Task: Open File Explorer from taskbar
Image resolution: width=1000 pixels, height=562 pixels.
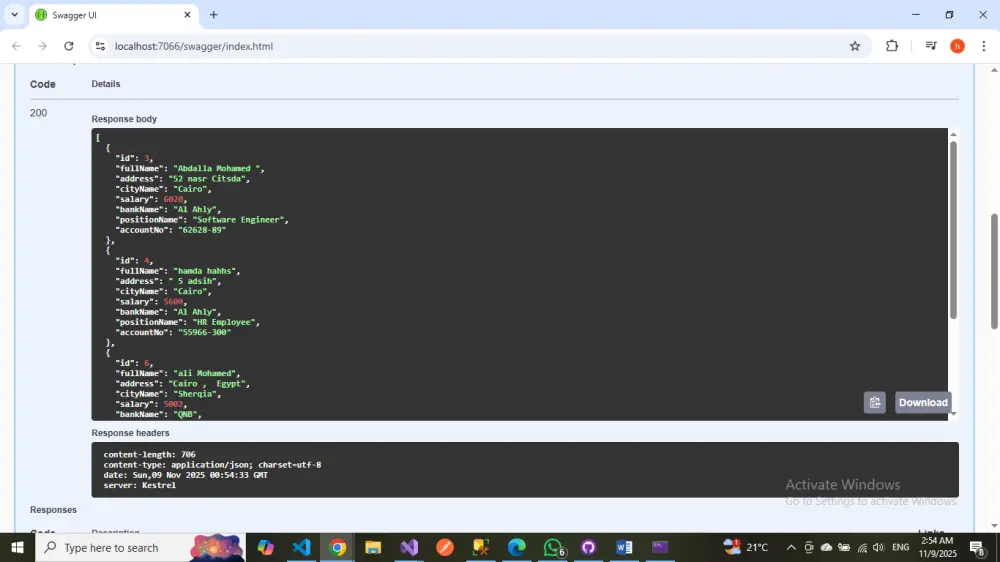Action: pos(373,547)
